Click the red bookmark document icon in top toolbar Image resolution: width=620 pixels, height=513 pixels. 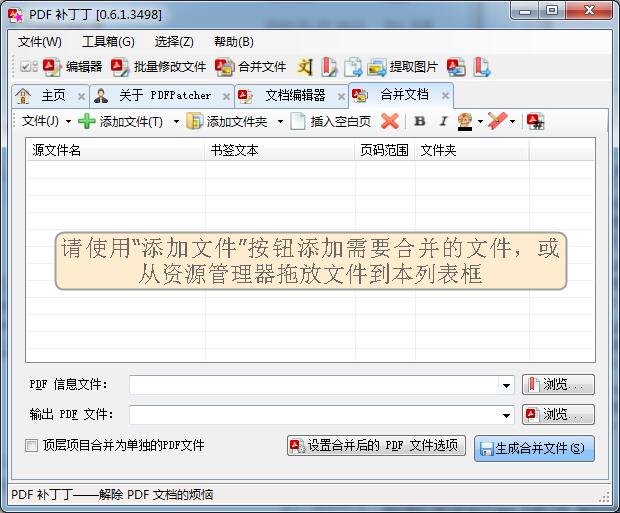(329, 67)
